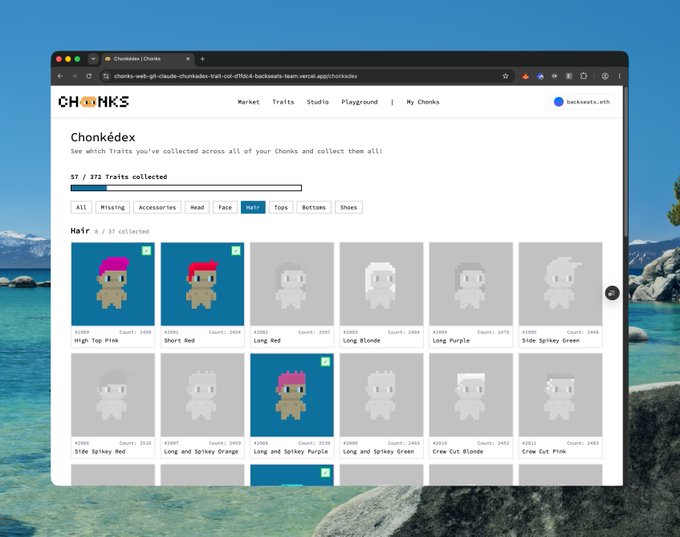Screen dimensions: 680x537
Task: Open the Long Purple trait thumbnail
Action: 471,284
